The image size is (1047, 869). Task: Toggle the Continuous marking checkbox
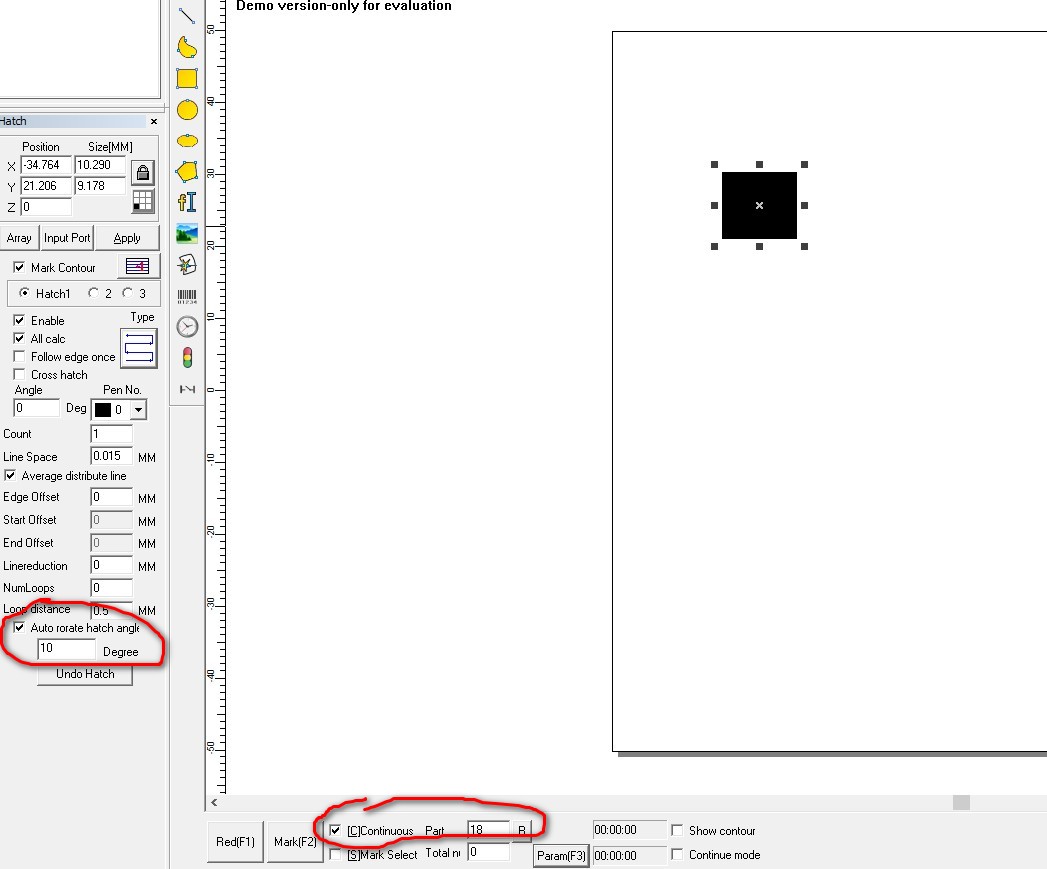(335, 830)
